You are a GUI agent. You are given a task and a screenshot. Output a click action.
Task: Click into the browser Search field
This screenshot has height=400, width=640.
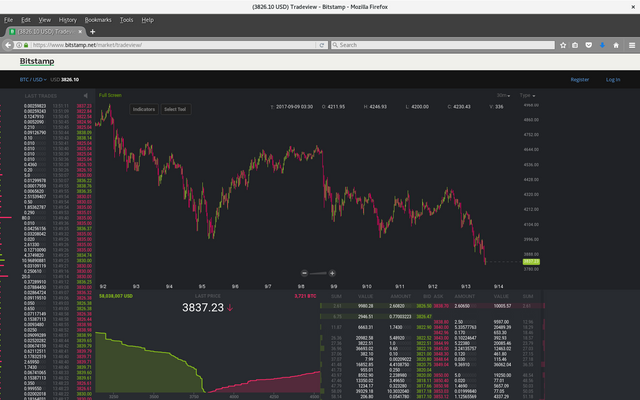443,45
